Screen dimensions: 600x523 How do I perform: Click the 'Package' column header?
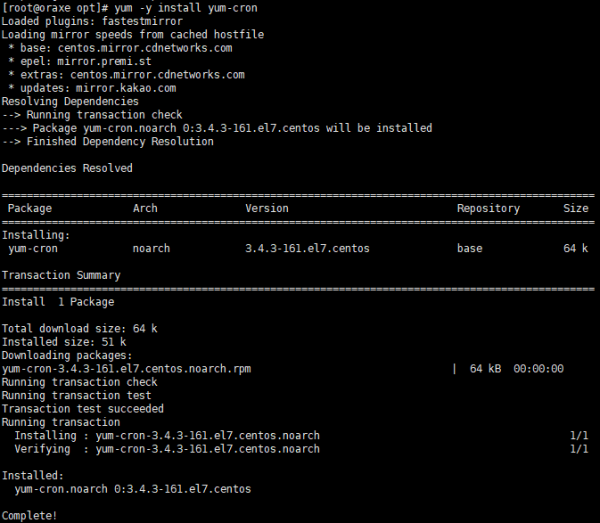pos(30,208)
